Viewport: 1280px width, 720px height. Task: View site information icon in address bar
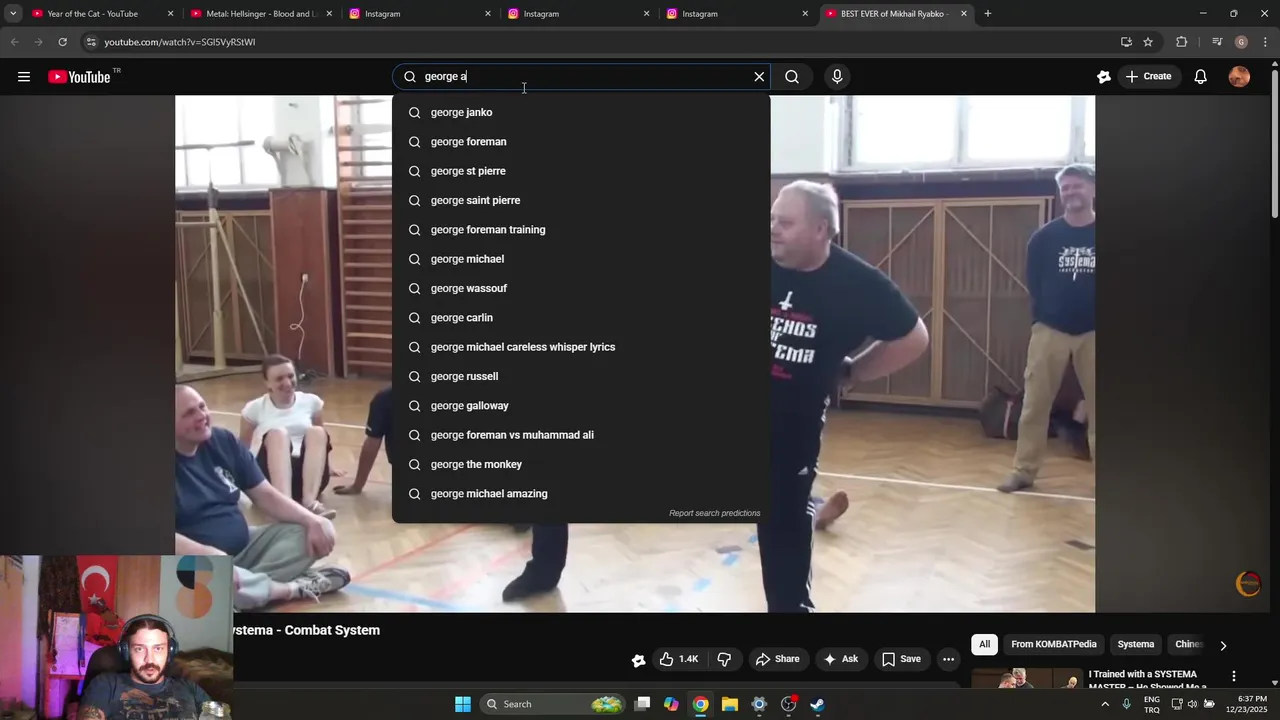[90, 42]
